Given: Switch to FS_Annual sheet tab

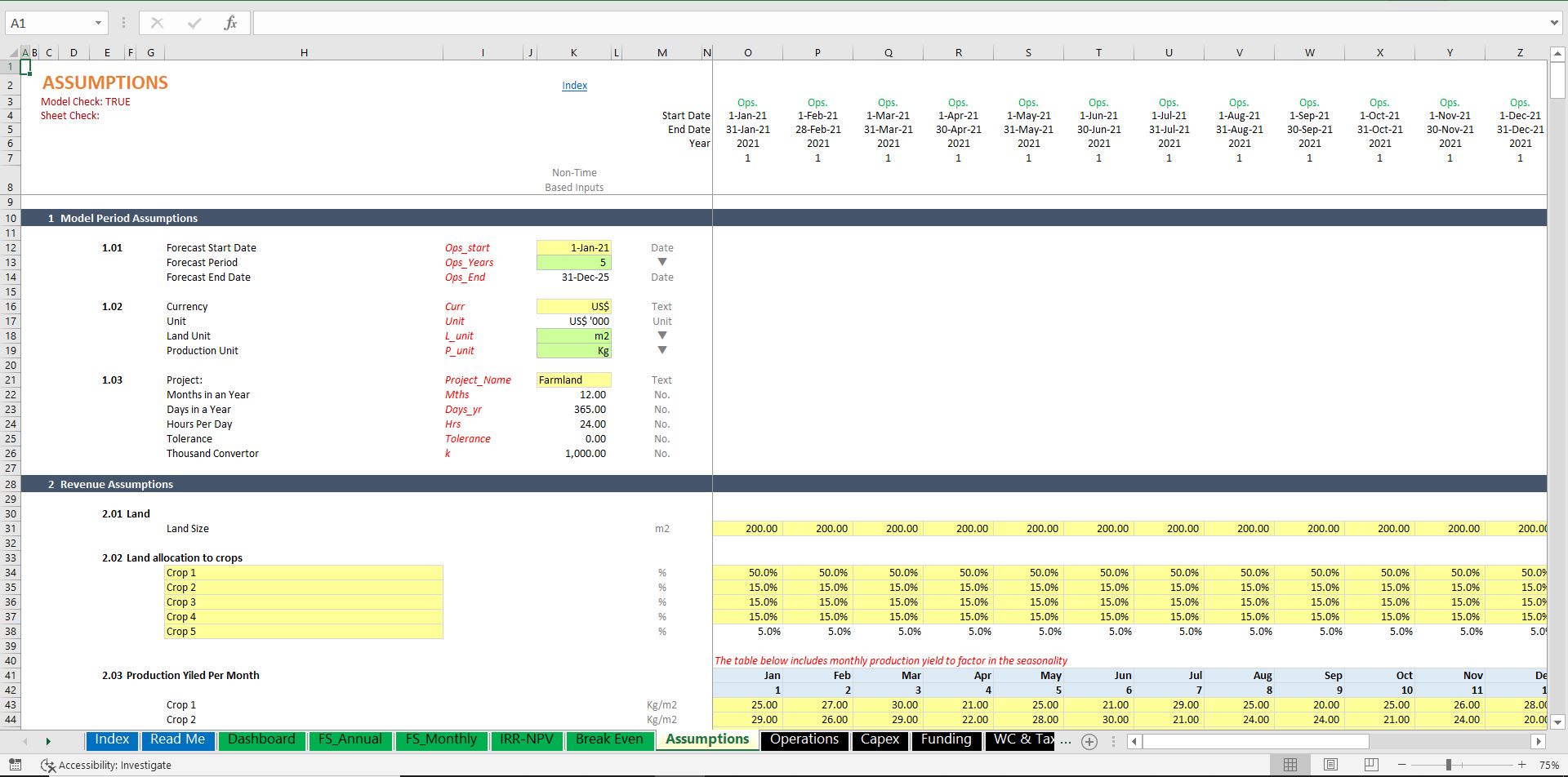Looking at the screenshot, I should 350,739.
